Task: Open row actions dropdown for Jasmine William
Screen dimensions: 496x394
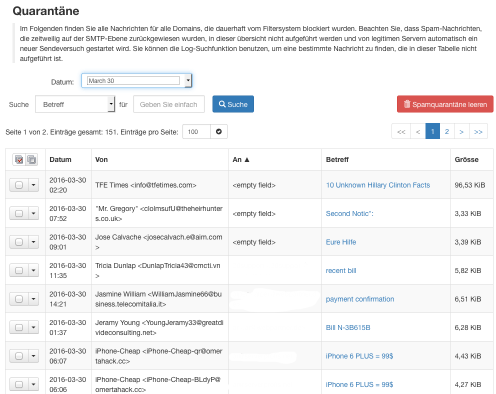Action: pos(33,299)
